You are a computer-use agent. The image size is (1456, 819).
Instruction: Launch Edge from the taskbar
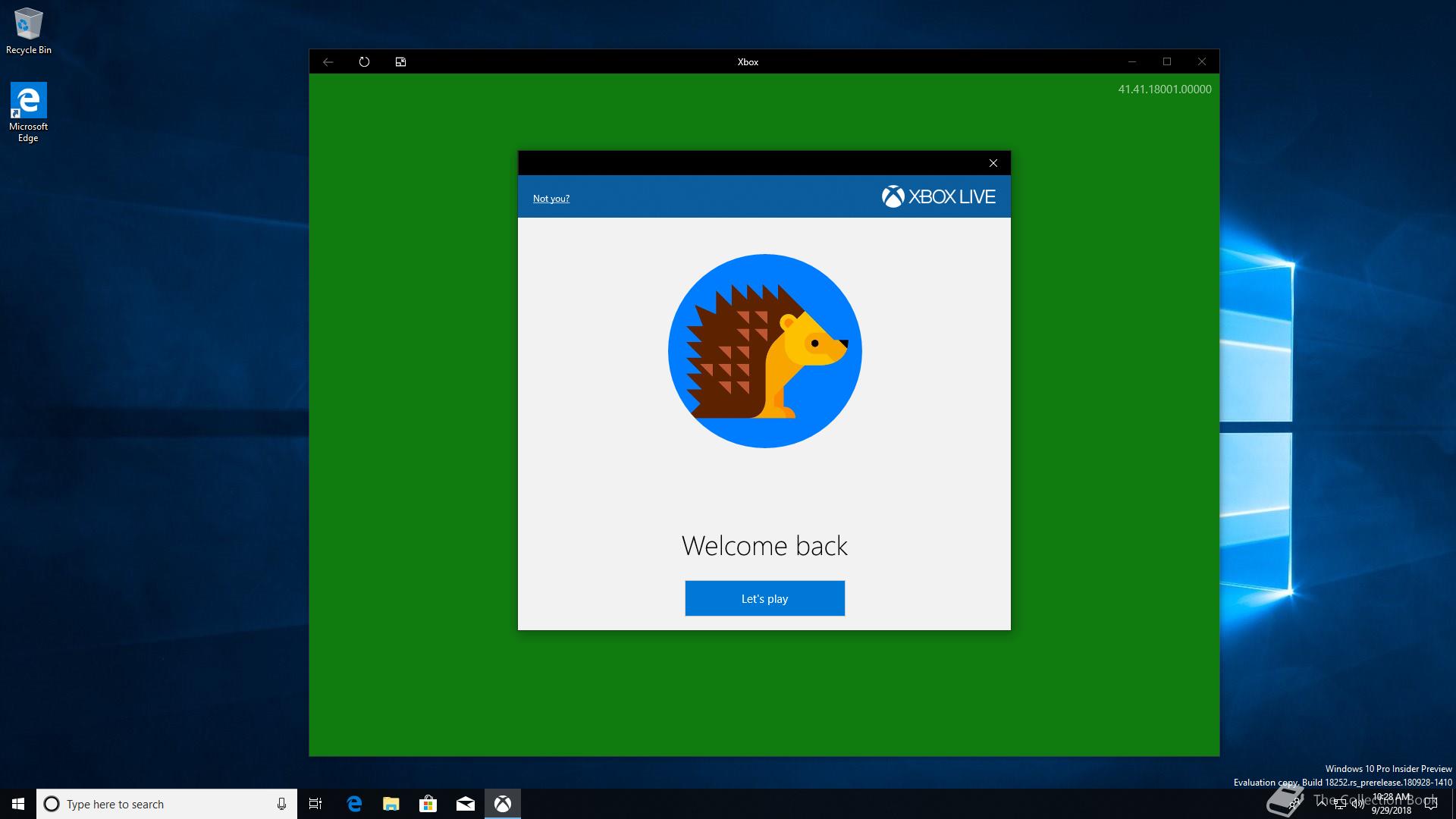click(354, 804)
